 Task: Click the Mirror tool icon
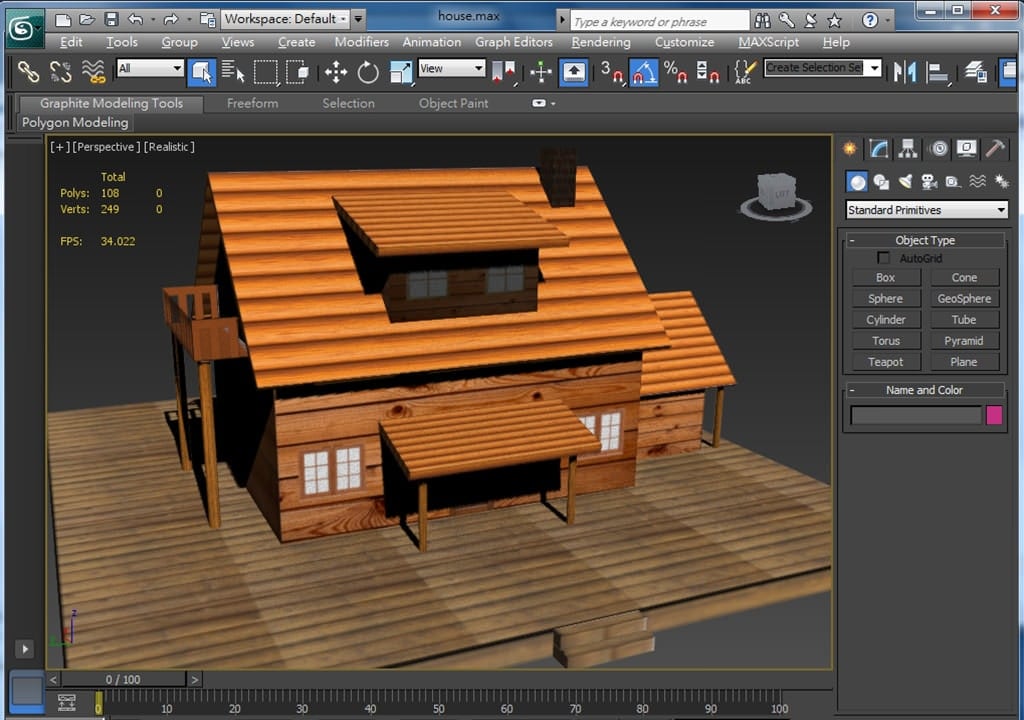[905, 71]
